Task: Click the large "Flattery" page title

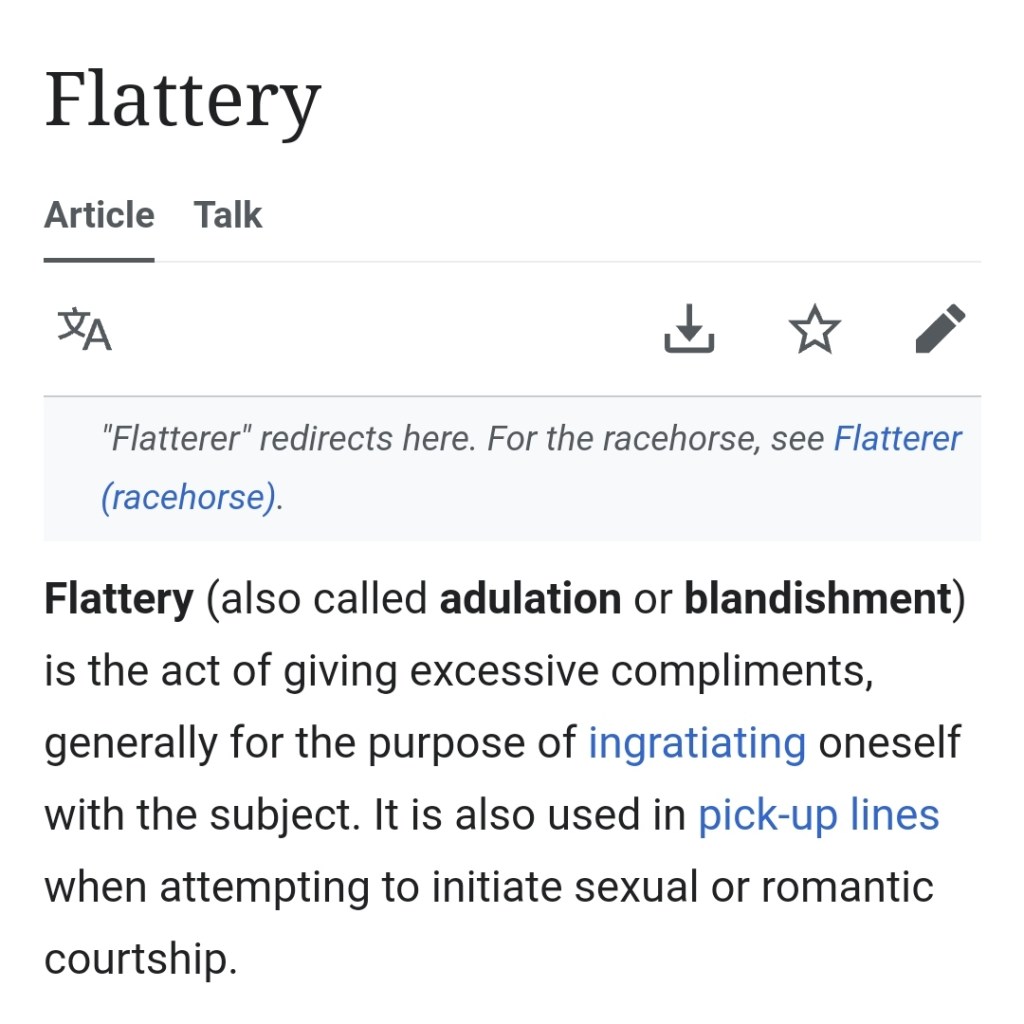Action: tap(182, 102)
